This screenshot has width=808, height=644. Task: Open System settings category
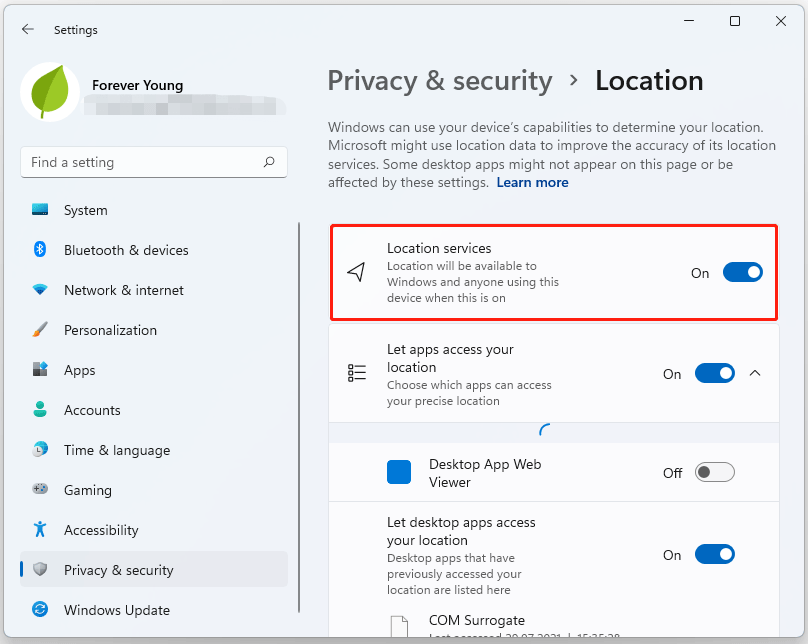[154, 210]
